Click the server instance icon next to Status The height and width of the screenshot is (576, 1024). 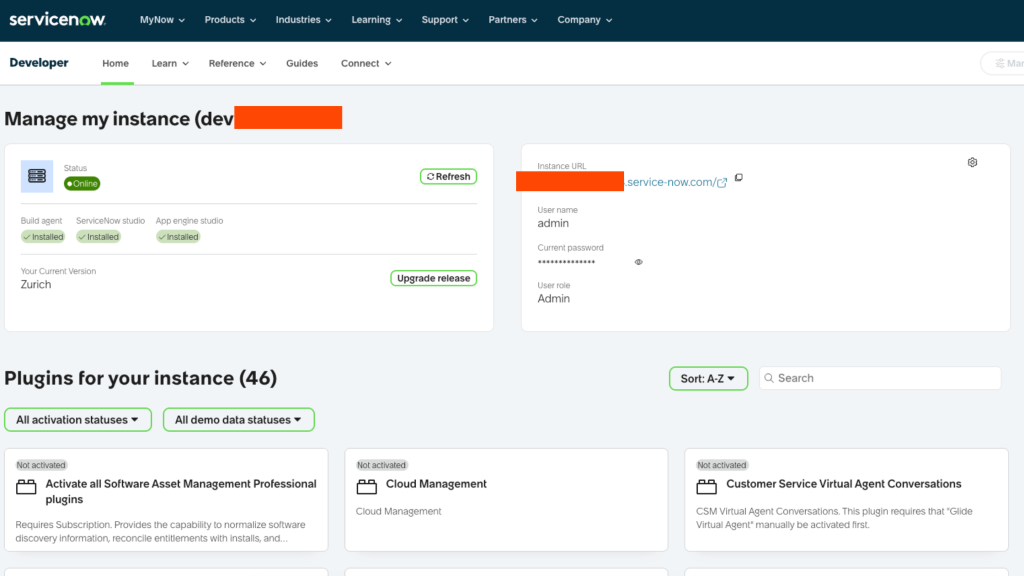(37, 176)
